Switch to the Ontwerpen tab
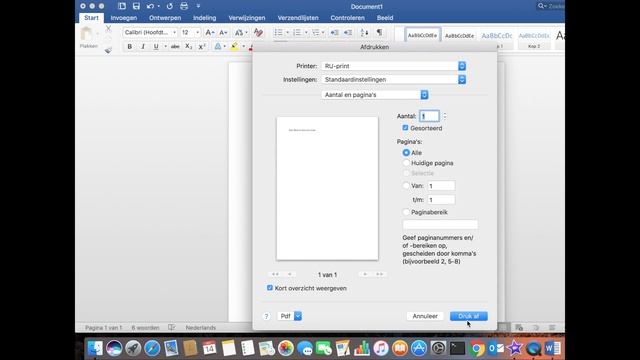This screenshot has width=640, height=360. tap(165, 18)
